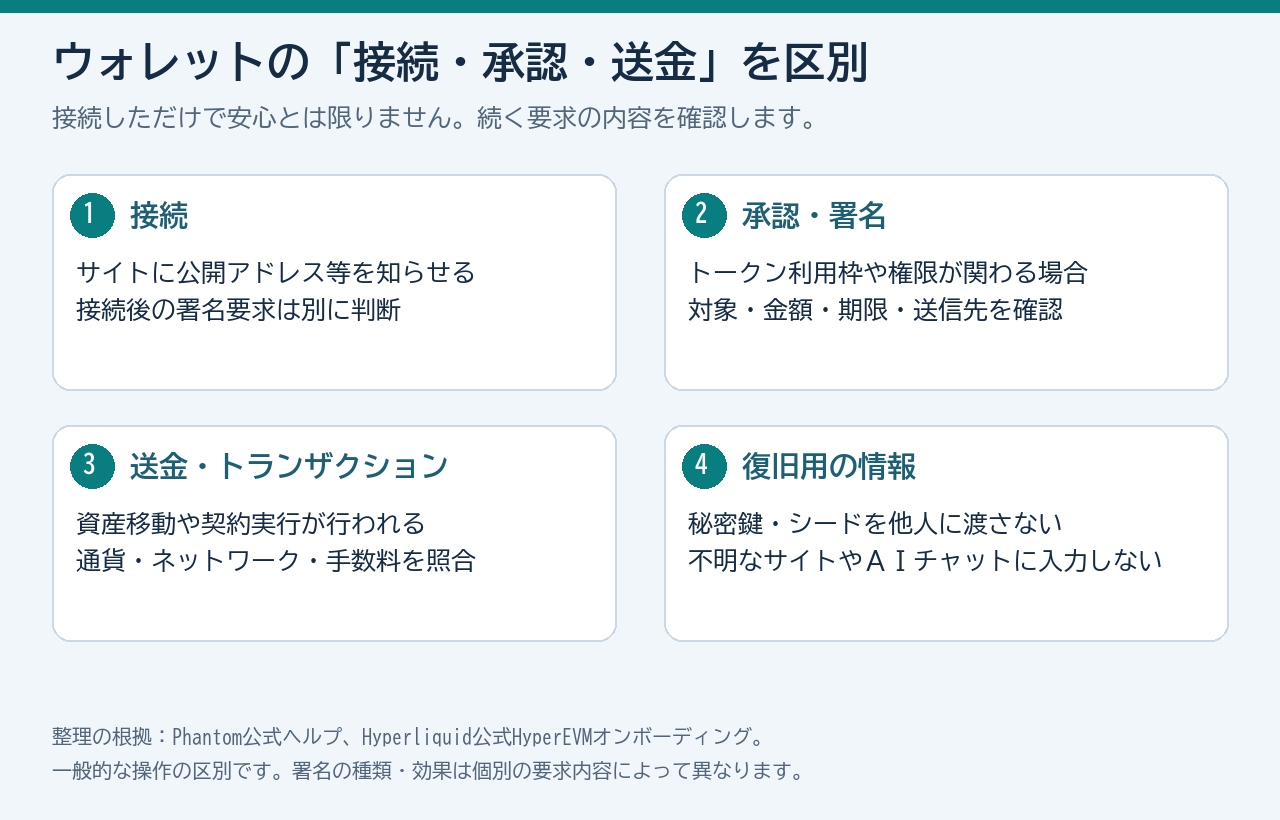
Task: Click the number 4 badge beside '復旧用の情報'
Action: (705, 466)
